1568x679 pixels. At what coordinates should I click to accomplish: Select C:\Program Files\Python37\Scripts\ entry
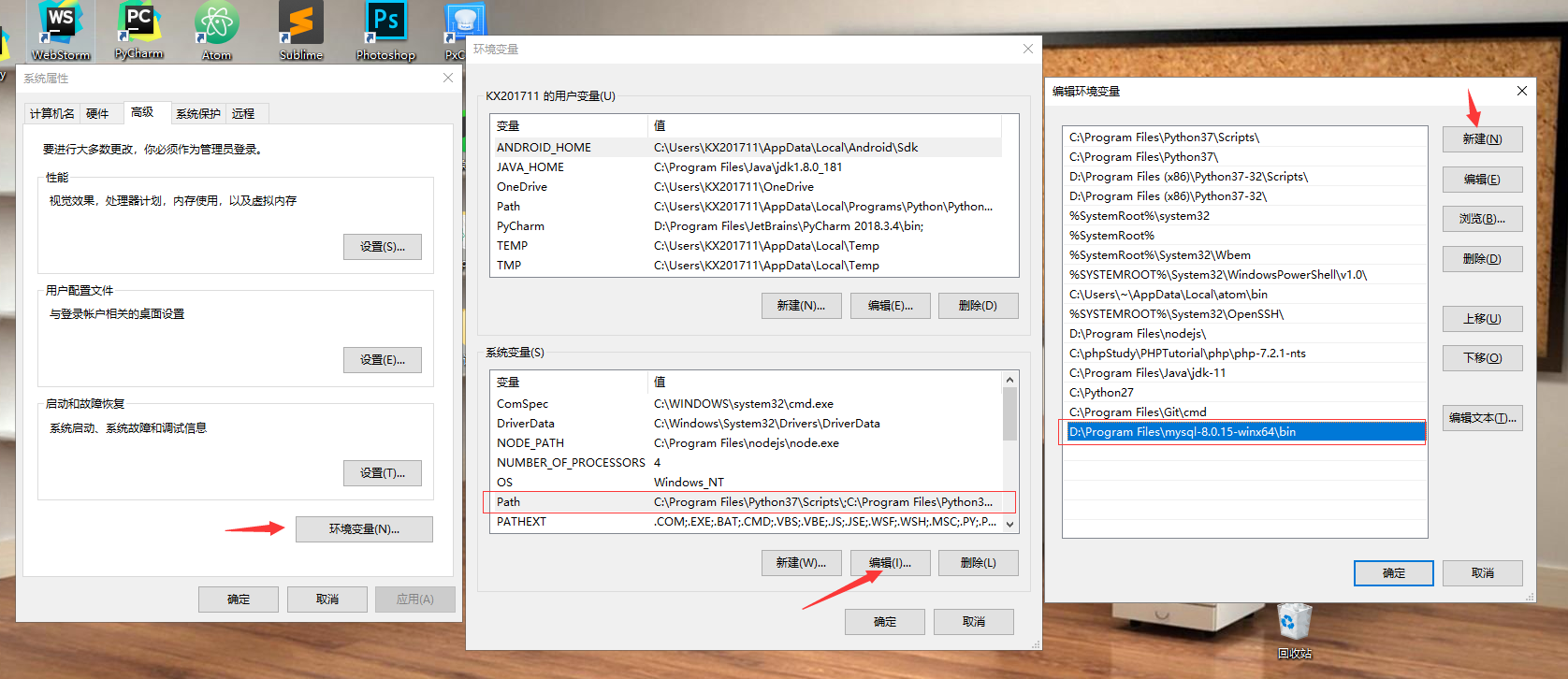point(1244,137)
